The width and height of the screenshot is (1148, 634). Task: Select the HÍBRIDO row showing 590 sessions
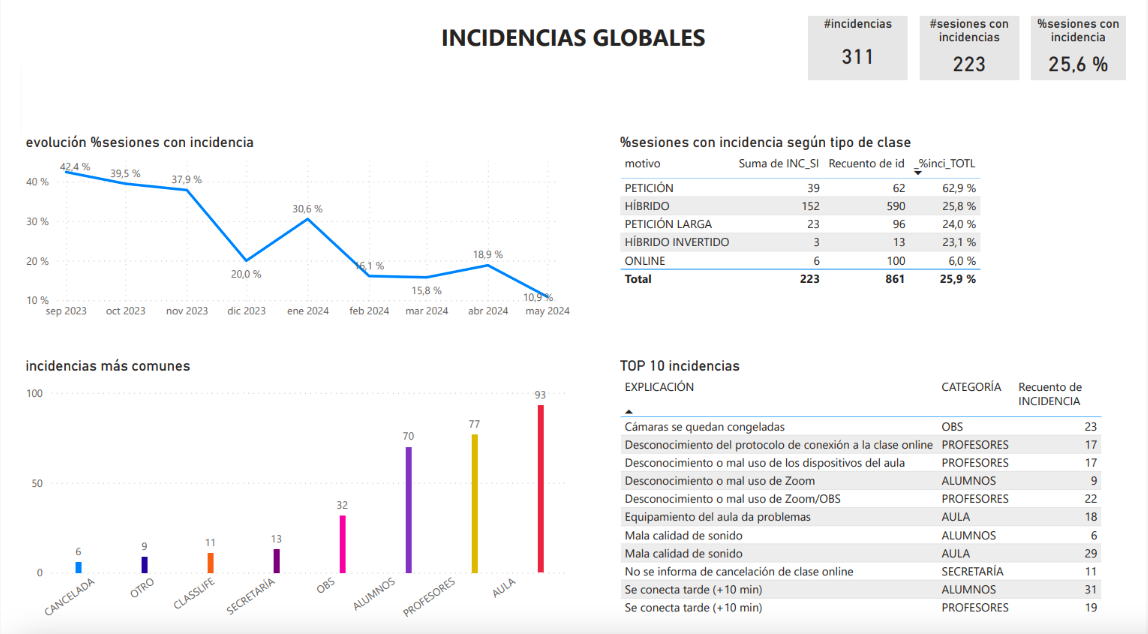tap(700, 205)
